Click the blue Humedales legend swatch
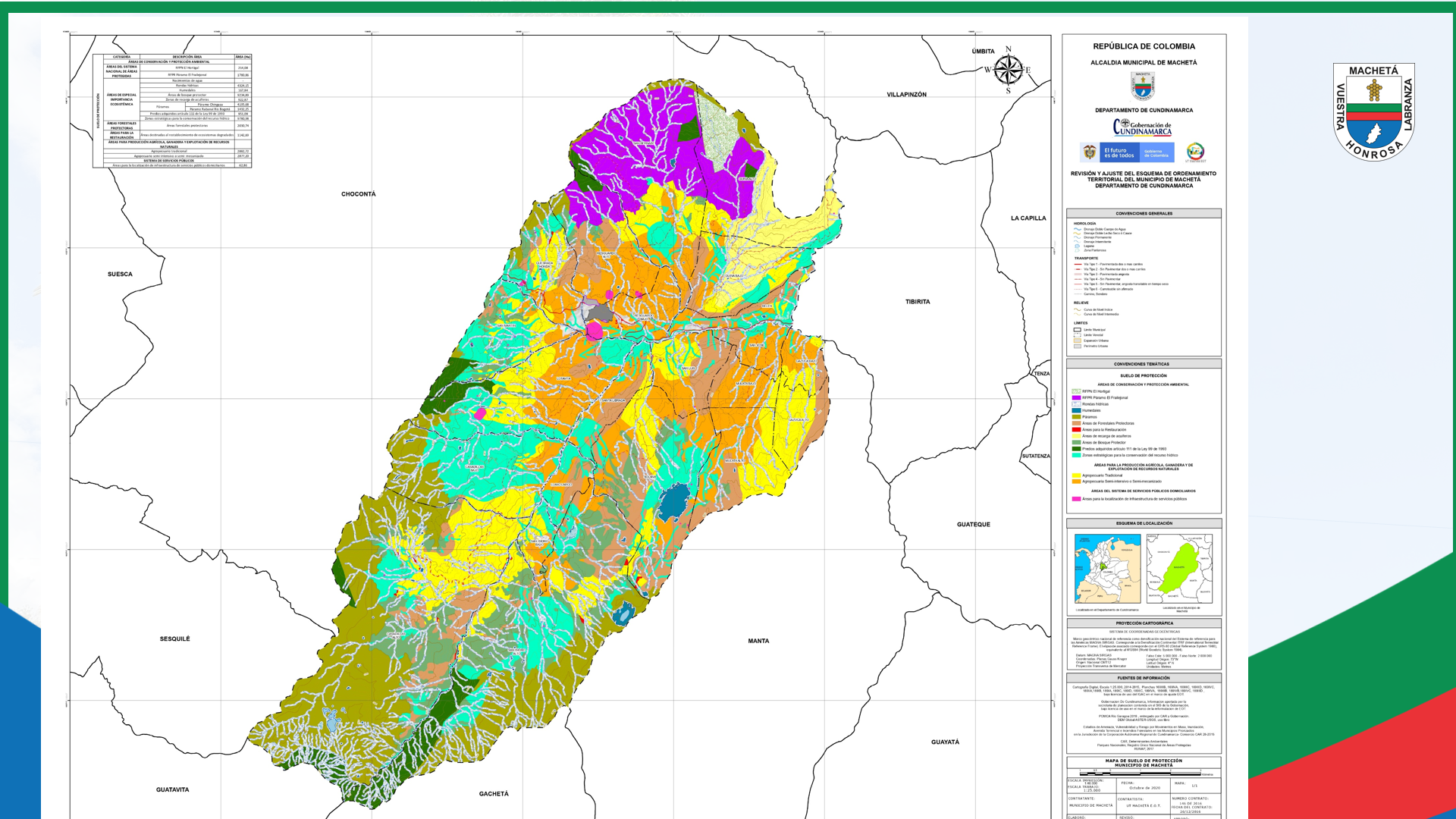The height and width of the screenshot is (819, 1456). point(1076,410)
